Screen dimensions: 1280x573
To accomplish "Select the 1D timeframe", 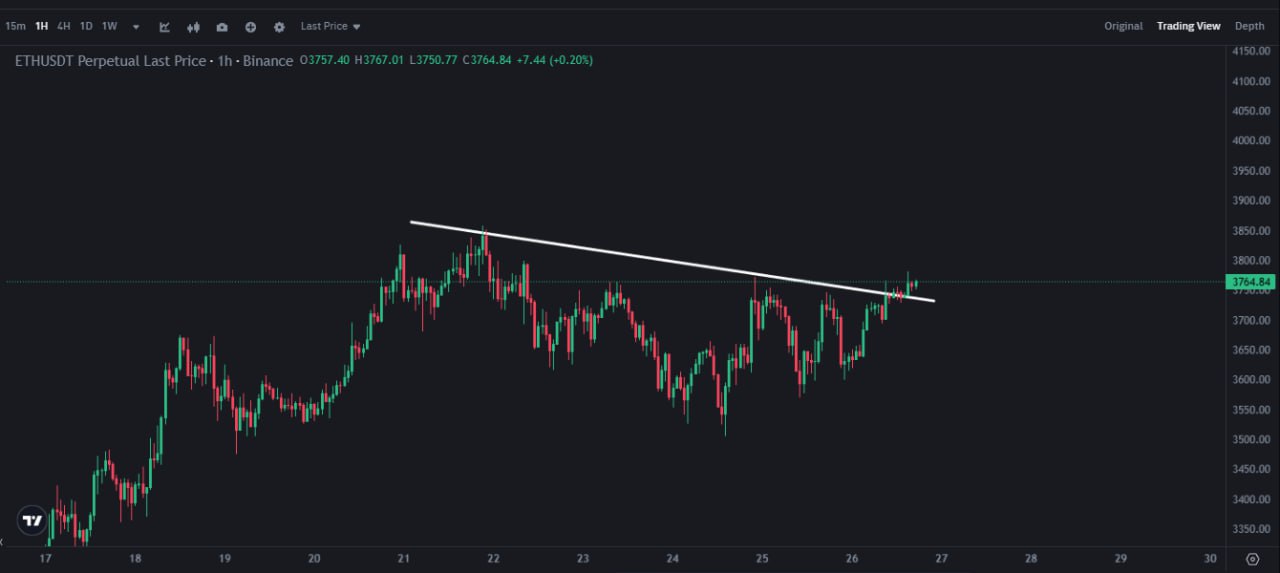I will pyautogui.click(x=86, y=26).
